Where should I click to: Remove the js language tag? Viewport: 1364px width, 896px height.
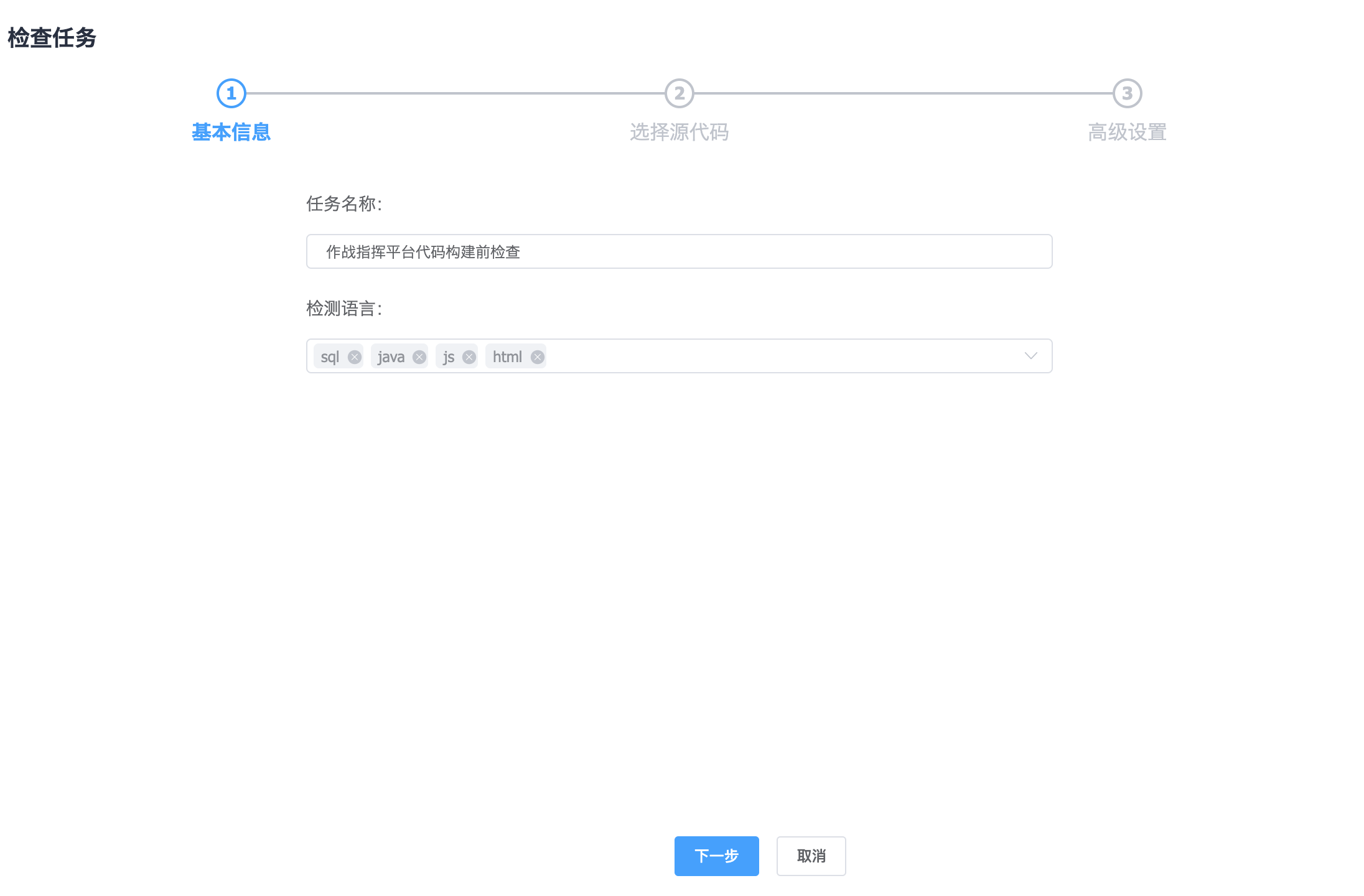click(x=469, y=357)
